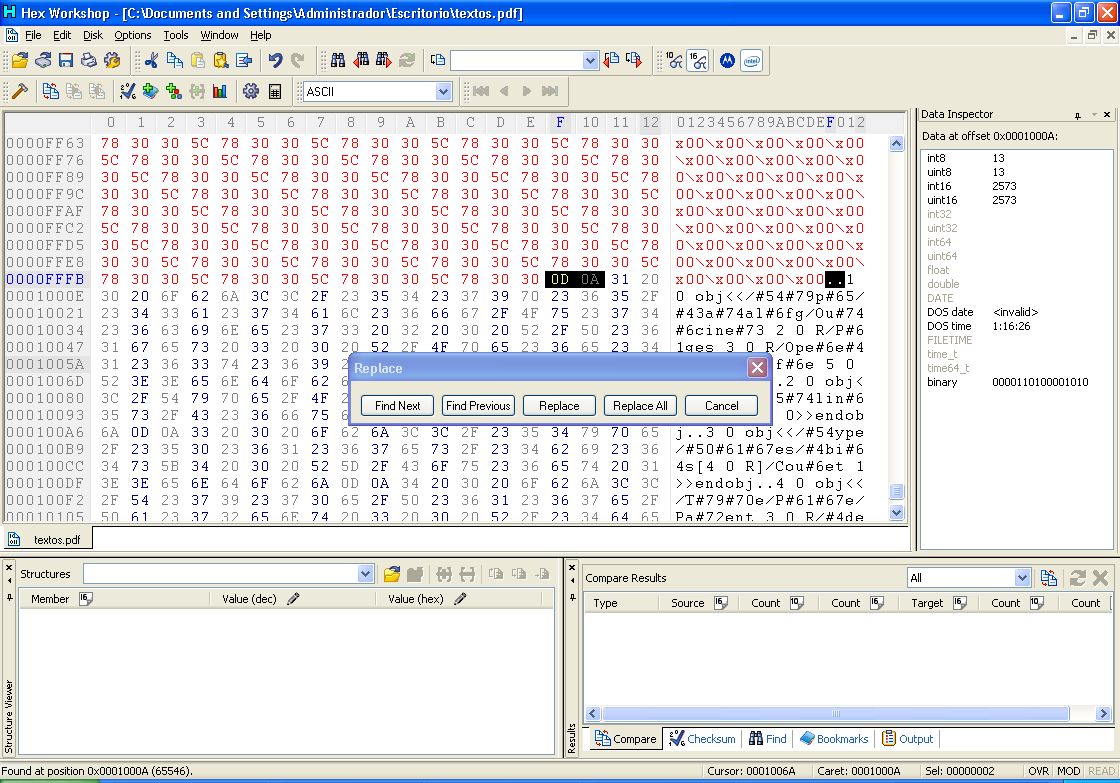Switch to the Find results tab
The height and width of the screenshot is (783, 1120).
(768, 739)
